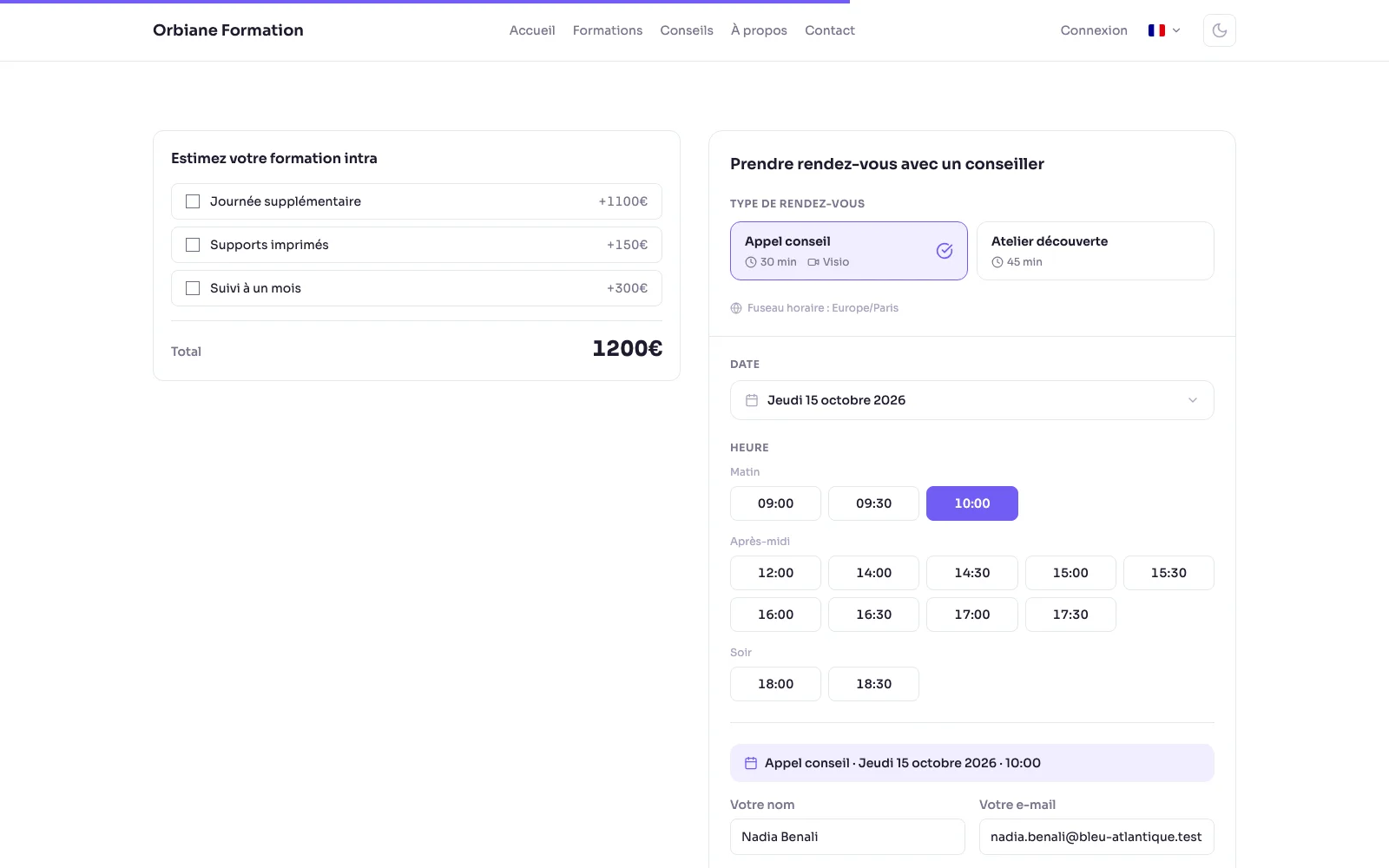The height and width of the screenshot is (868, 1389).
Task: Check the Journée supplémentaire option
Action: click(x=193, y=201)
